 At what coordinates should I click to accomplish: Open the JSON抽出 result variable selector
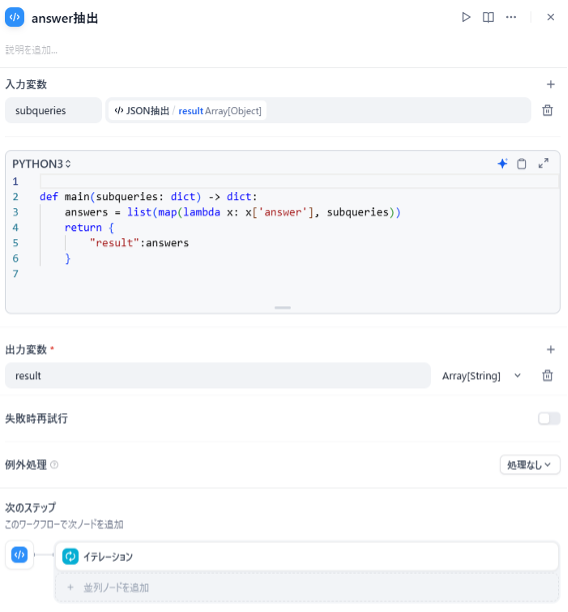coord(318,110)
